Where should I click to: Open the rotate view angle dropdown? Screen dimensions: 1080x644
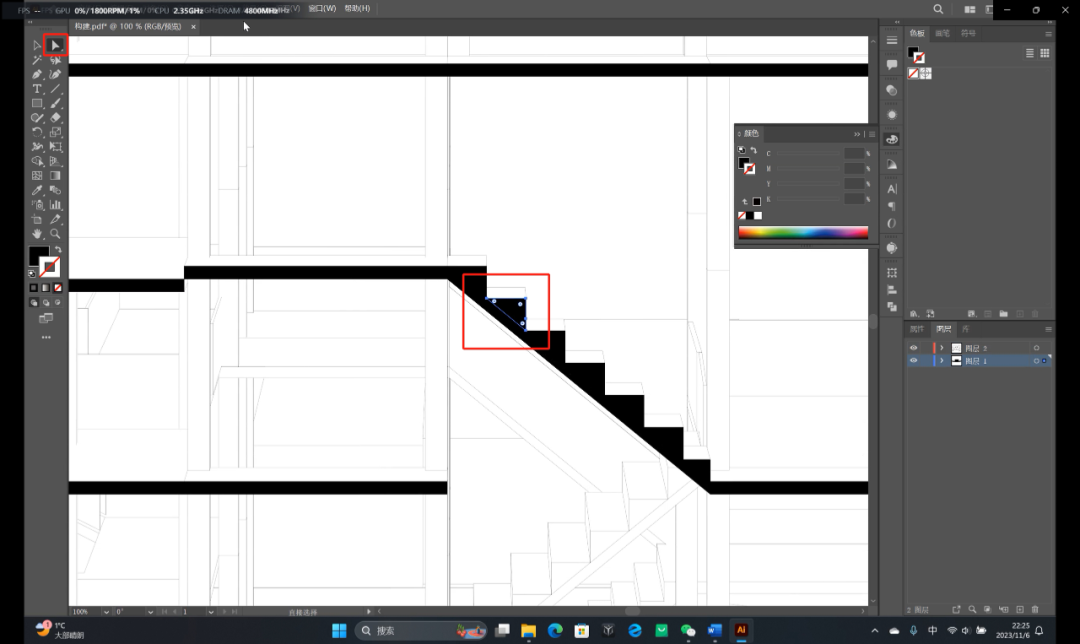point(150,612)
